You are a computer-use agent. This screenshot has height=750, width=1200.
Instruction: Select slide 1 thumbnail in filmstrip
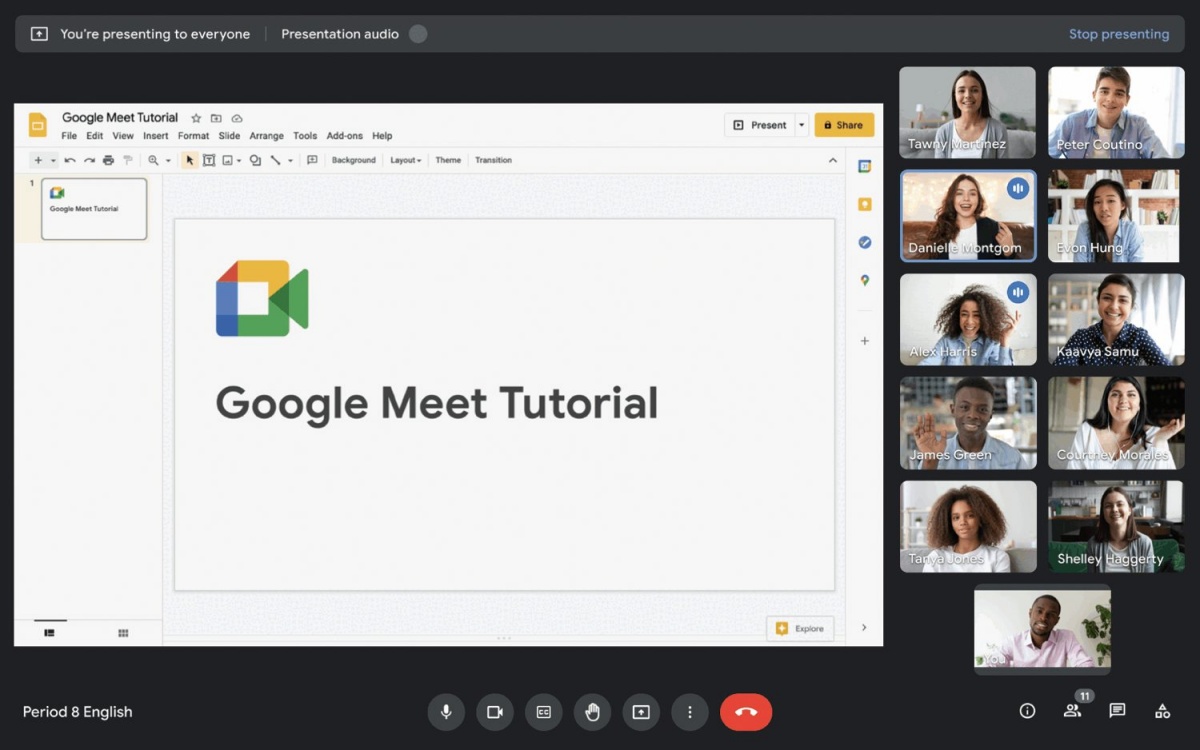94,209
